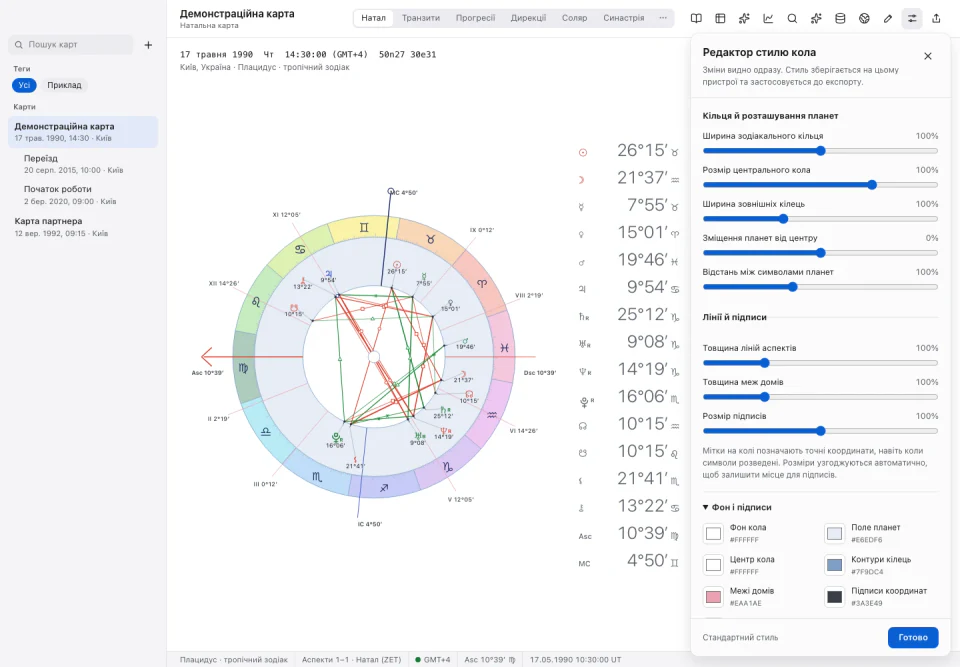Pick the Фон кола color swatch
Viewport: 960px width, 667px height.
(713, 533)
